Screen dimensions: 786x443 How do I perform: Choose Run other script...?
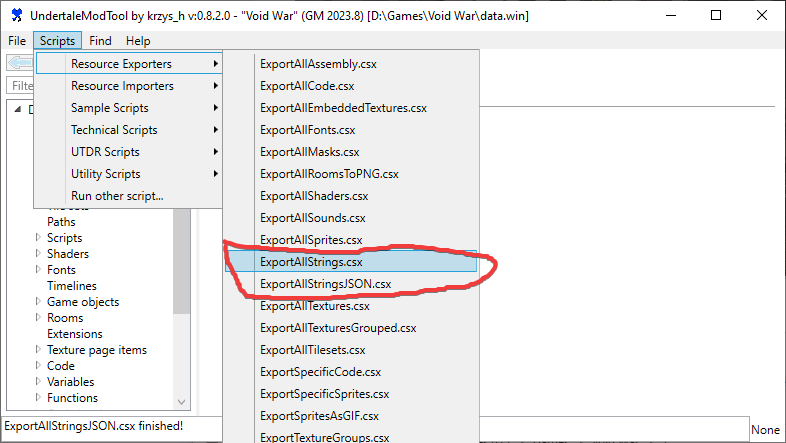pyautogui.click(x=129, y=196)
